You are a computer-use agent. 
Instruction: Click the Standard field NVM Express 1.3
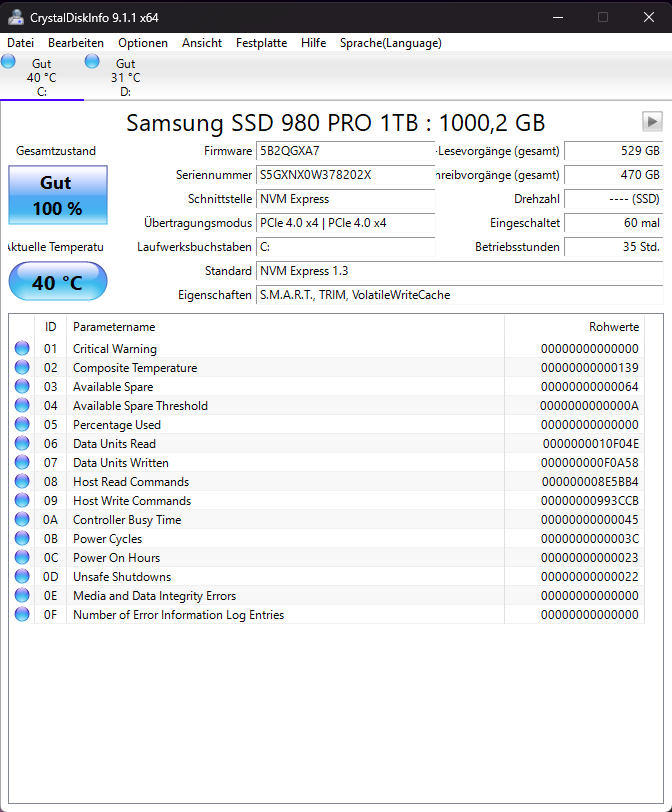[459, 271]
